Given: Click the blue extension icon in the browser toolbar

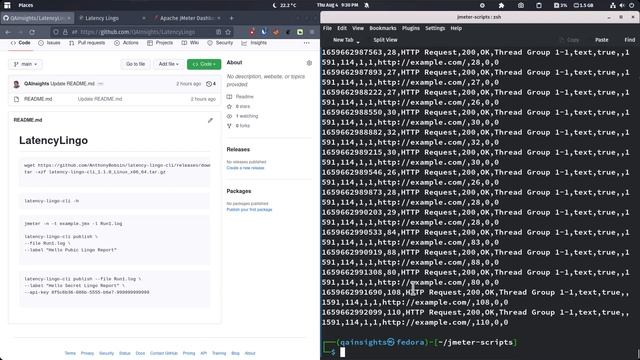Looking at the screenshot, I should point(264,32).
